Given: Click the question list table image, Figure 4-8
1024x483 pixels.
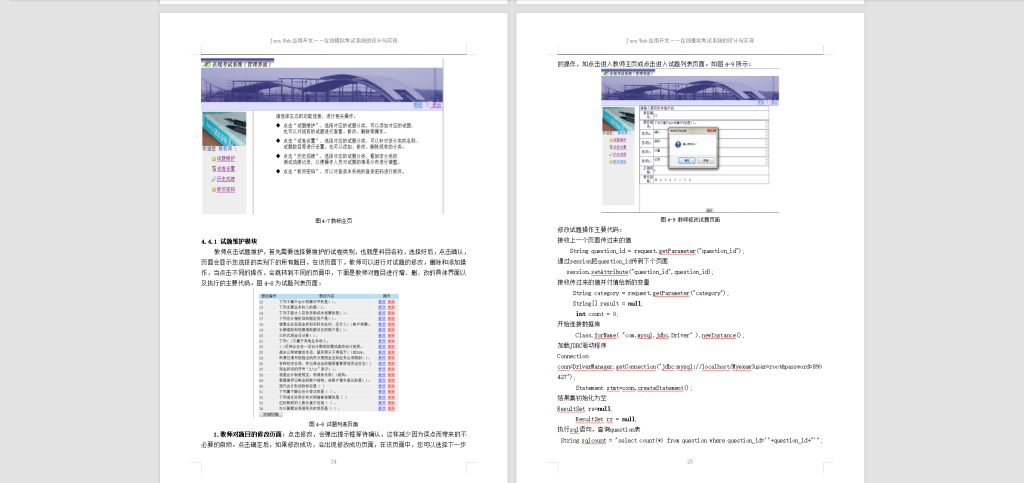Looking at the screenshot, I should (x=327, y=356).
